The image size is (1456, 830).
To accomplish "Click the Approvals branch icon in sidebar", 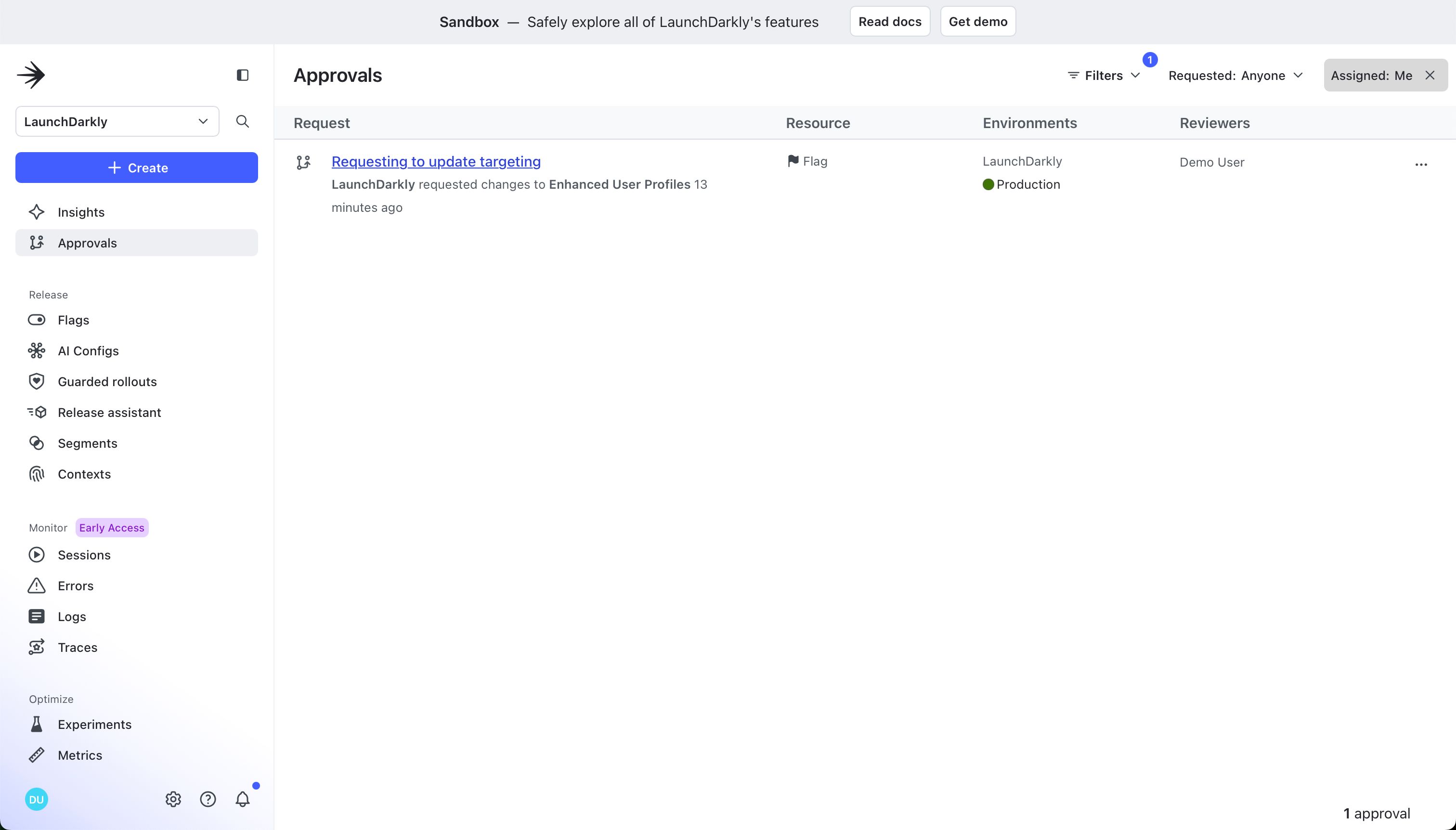I will click(x=37, y=243).
